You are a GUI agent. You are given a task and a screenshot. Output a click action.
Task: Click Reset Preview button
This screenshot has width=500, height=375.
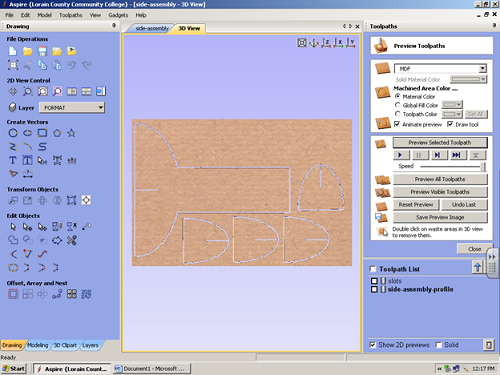(x=416, y=204)
